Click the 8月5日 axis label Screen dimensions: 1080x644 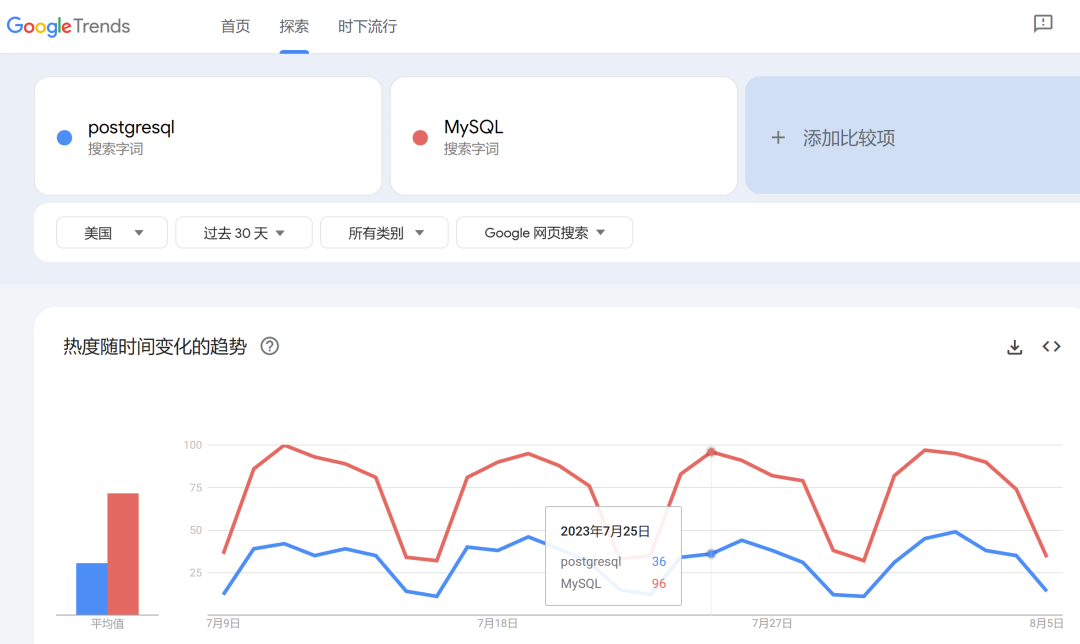point(1046,623)
